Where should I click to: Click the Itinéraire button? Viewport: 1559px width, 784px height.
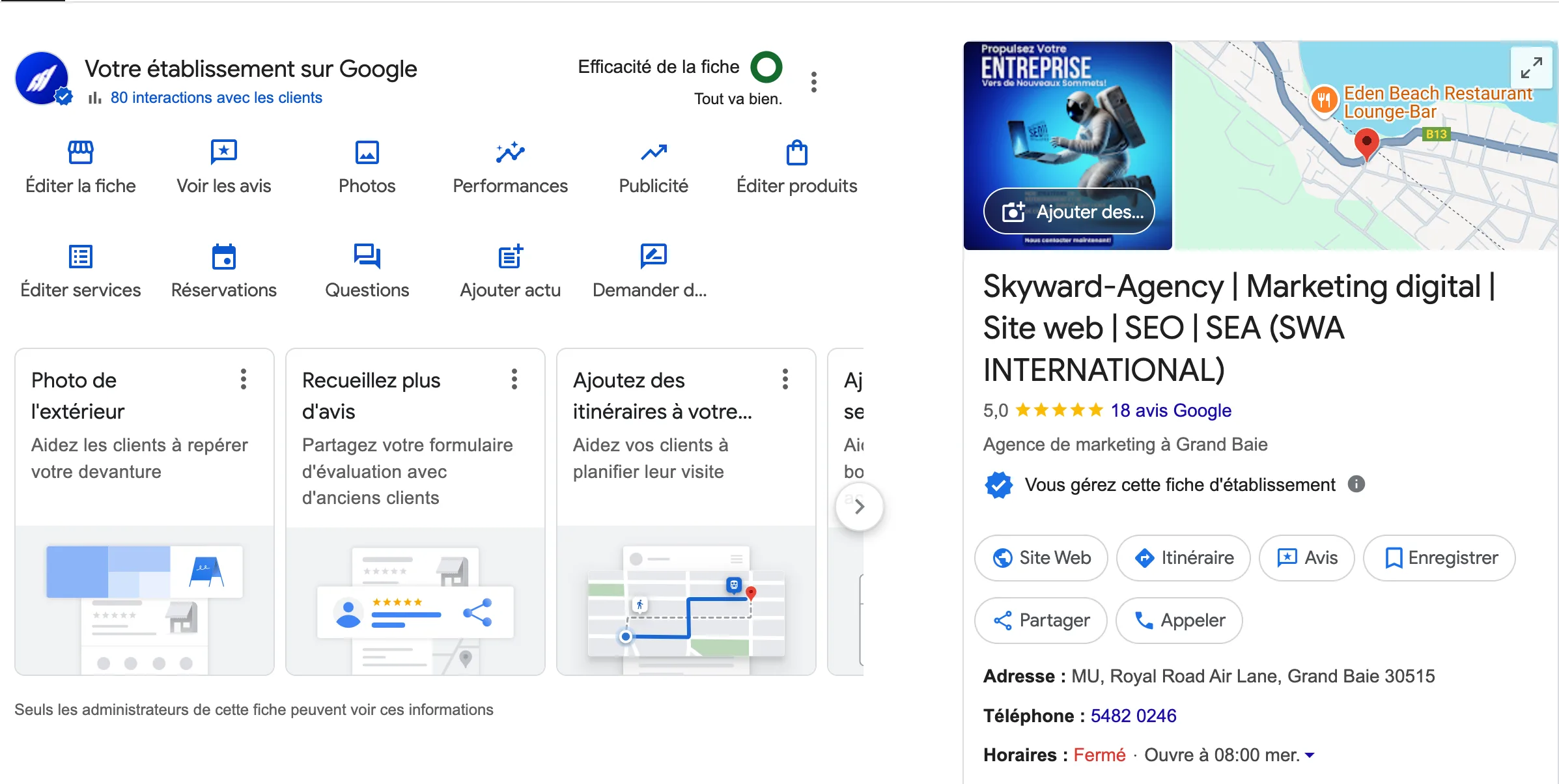1184,558
